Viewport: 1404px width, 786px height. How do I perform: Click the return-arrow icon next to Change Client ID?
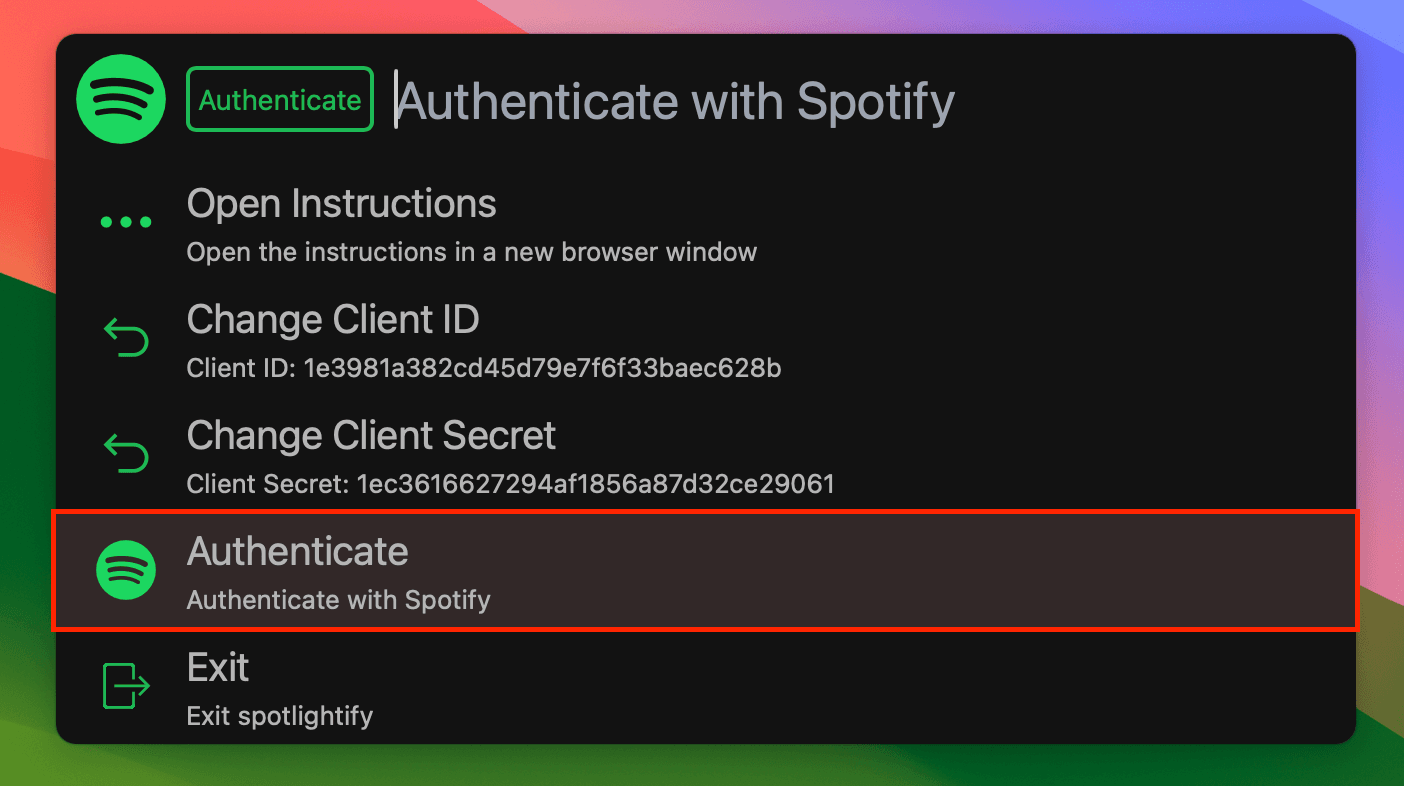tap(126, 338)
